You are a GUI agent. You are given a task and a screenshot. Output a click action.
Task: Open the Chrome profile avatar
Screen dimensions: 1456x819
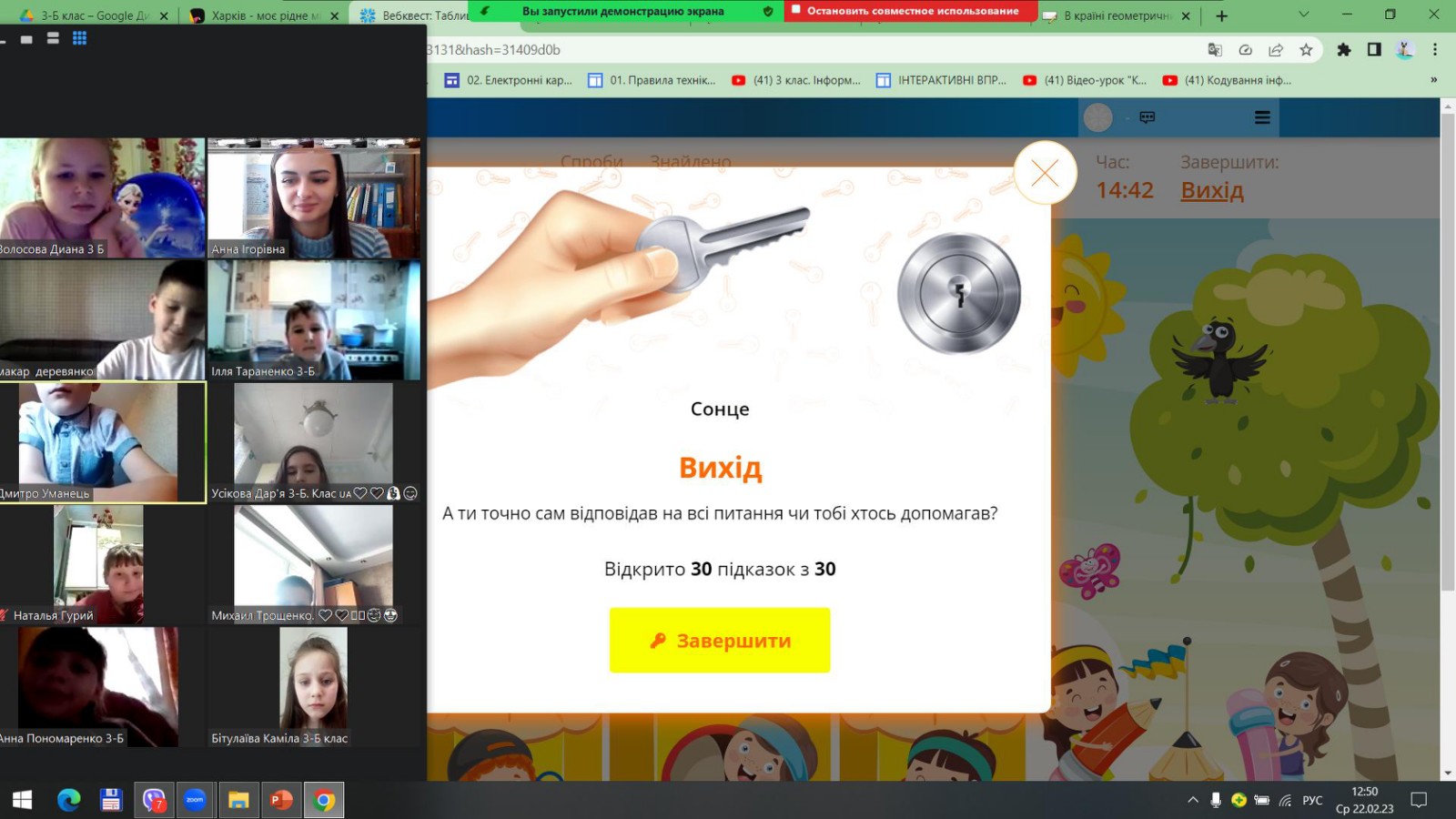pyautogui.click(x=1405, y=50)
